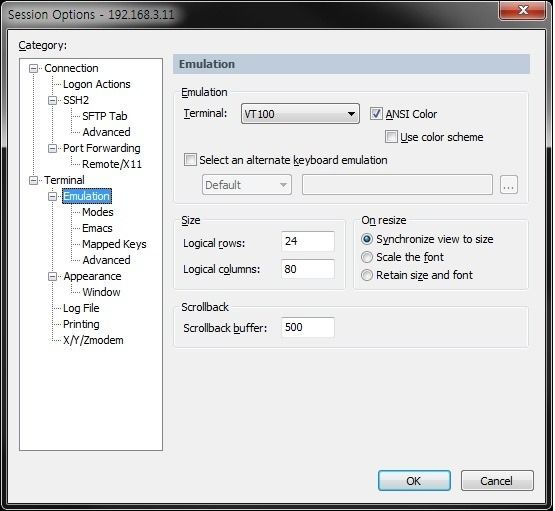Open the Default keyboard emulation dropdown
The width and height of the screenshot is (555, 511).
247,185
